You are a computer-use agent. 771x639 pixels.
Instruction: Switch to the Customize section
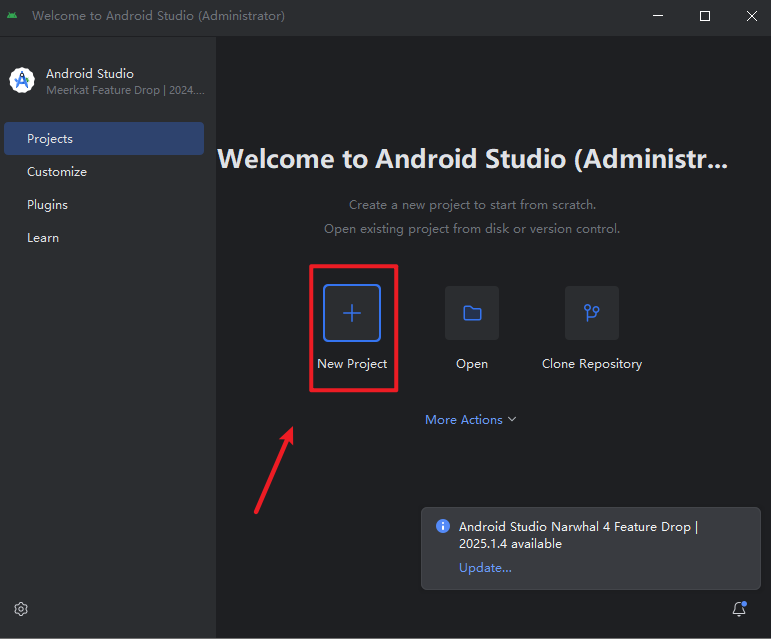click(x=57, y=172)
